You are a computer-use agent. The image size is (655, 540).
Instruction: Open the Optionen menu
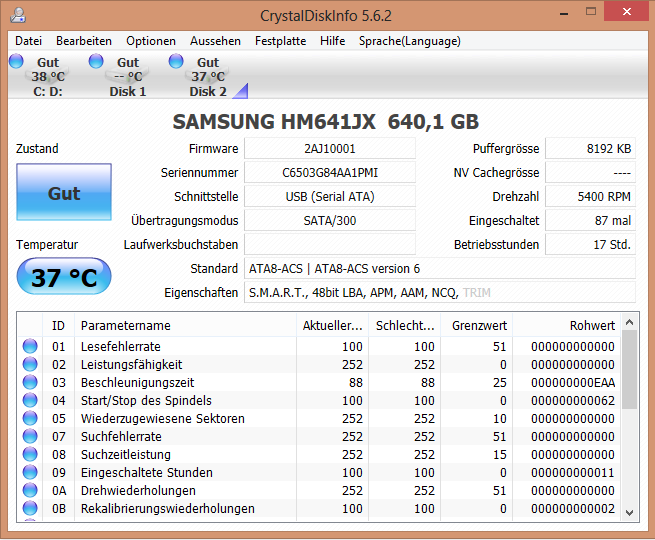(x=151, y=41)
